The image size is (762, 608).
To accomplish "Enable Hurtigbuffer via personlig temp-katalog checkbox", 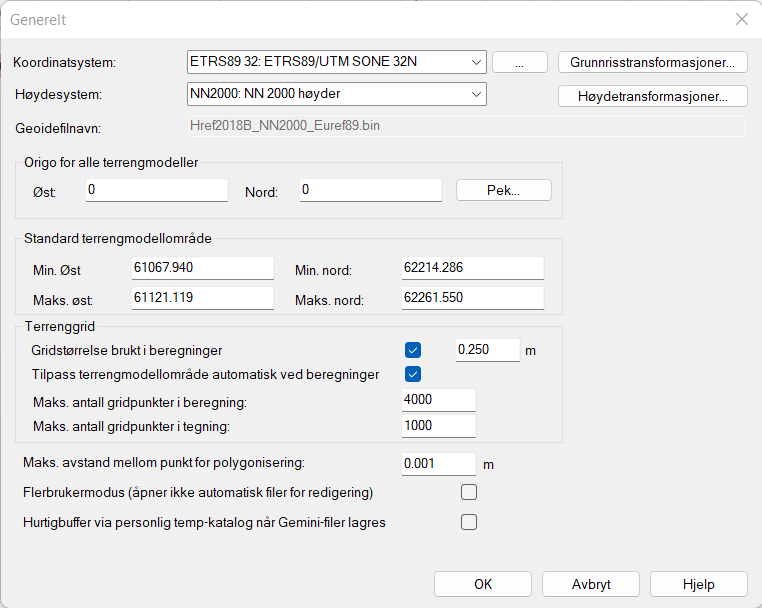I will click(x=469, y=521).
